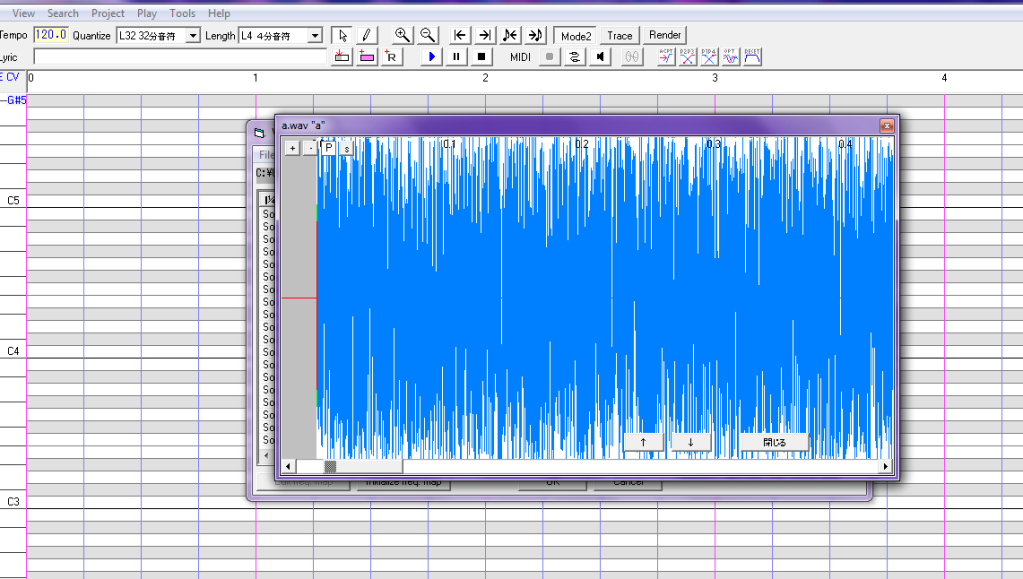
Task: Zoom in with the plus magnifier
Action: [x=403, y=35]
